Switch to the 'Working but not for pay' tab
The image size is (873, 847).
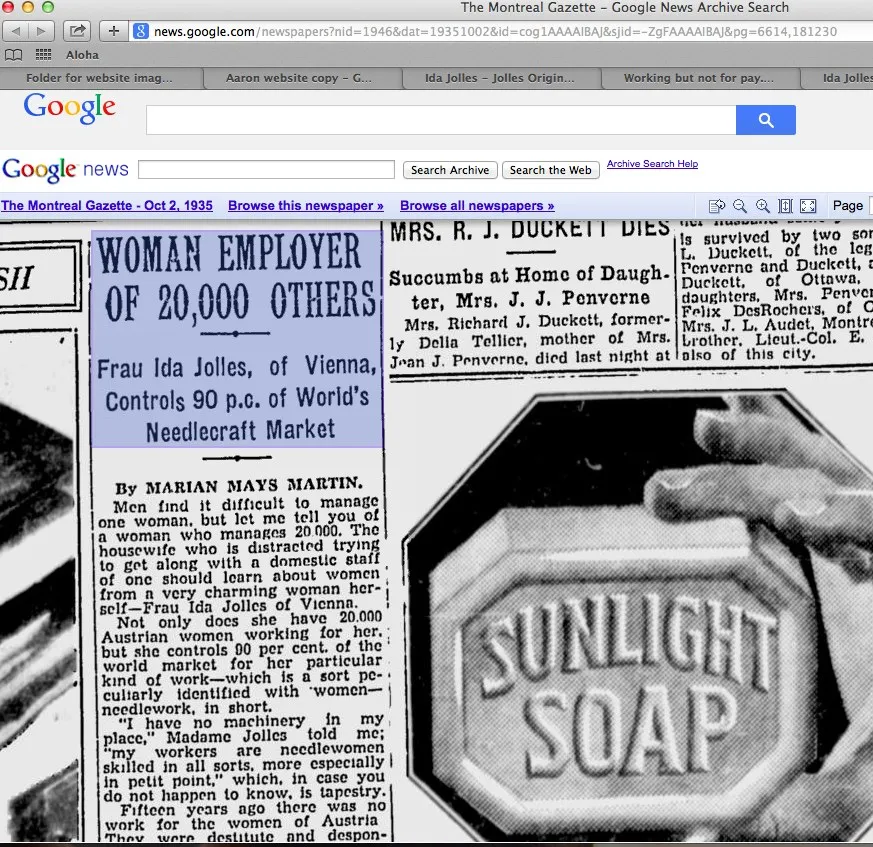point(698,78)
